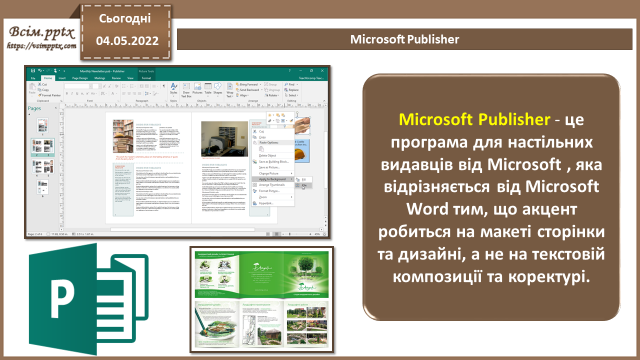Toggle Bold in the Font group
This screenshot has width=640, height=360.
(67, 94)
